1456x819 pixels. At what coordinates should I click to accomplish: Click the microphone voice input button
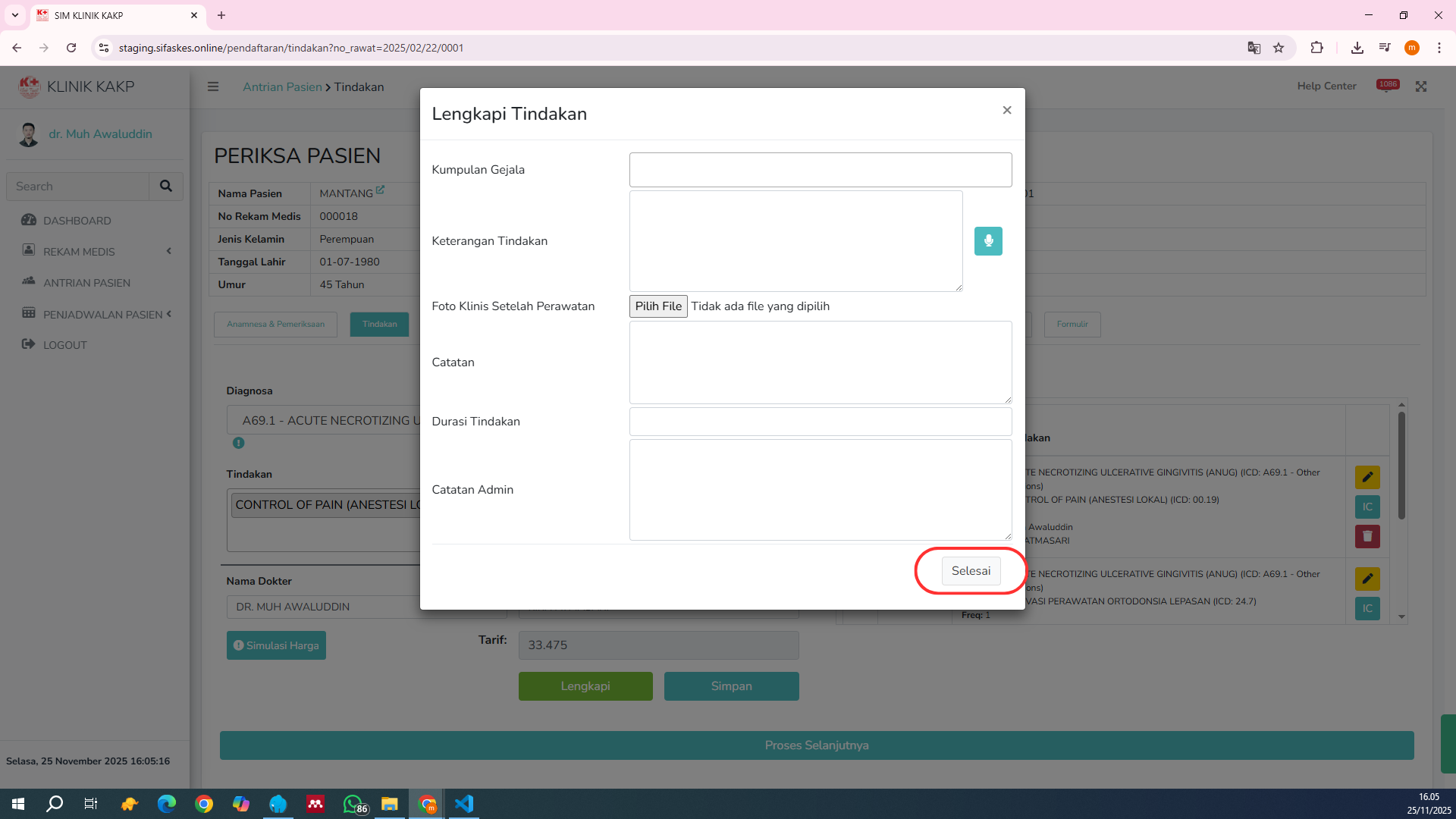click(987, 241)
